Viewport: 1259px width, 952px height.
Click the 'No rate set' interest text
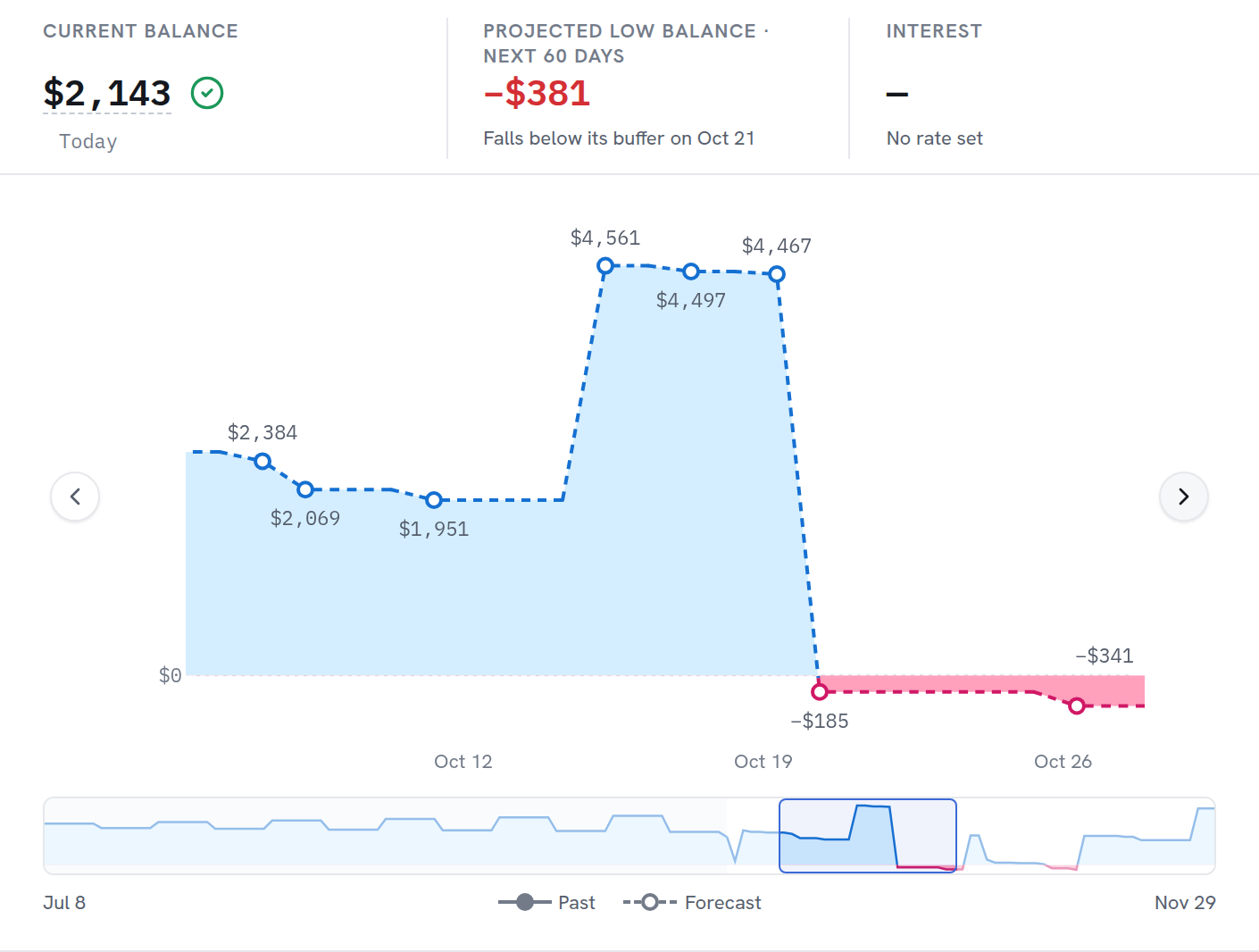pyautogui.click(x=934, y=138)
